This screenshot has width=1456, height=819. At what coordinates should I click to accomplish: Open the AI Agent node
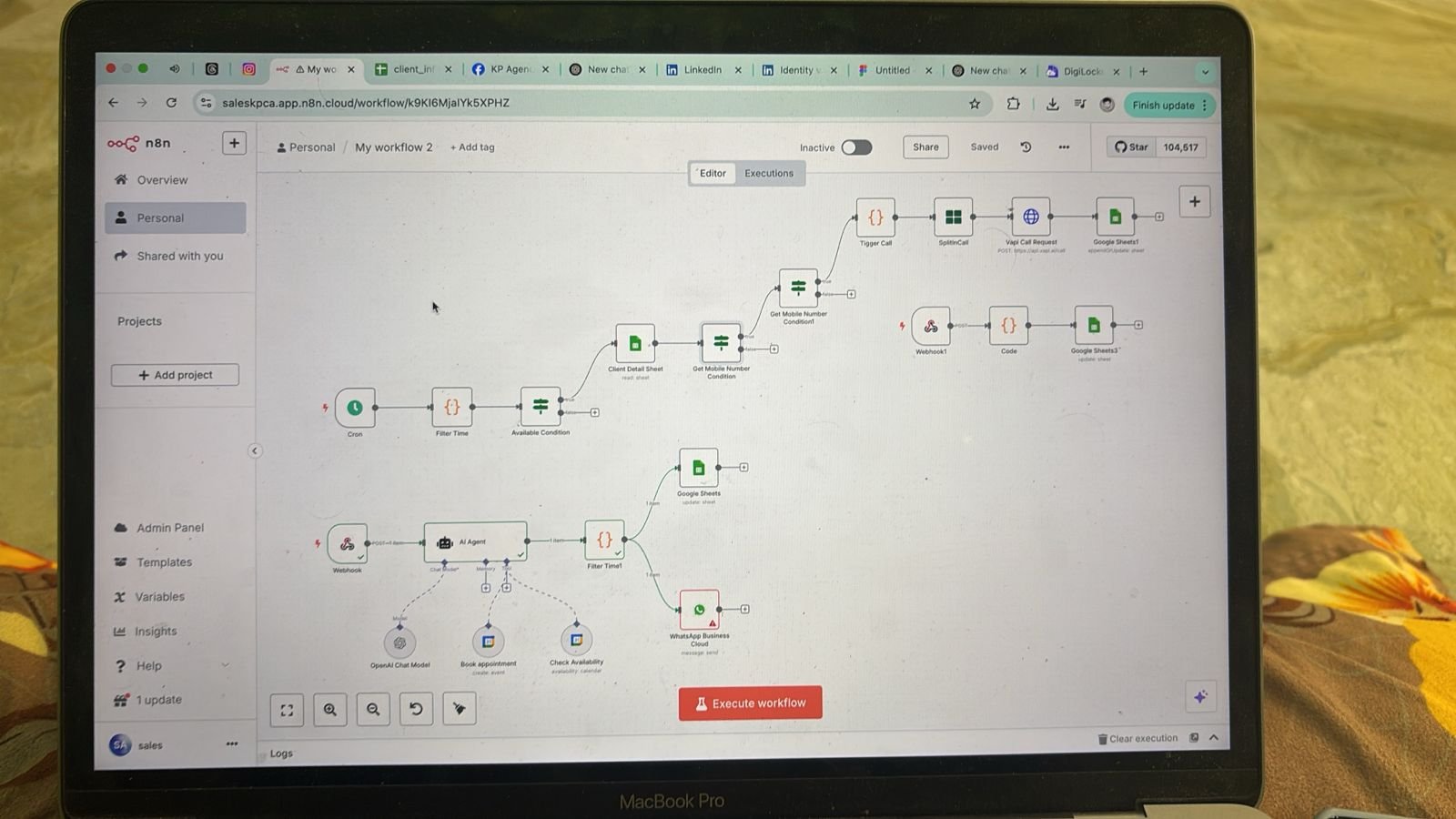[x=475, y=541]
